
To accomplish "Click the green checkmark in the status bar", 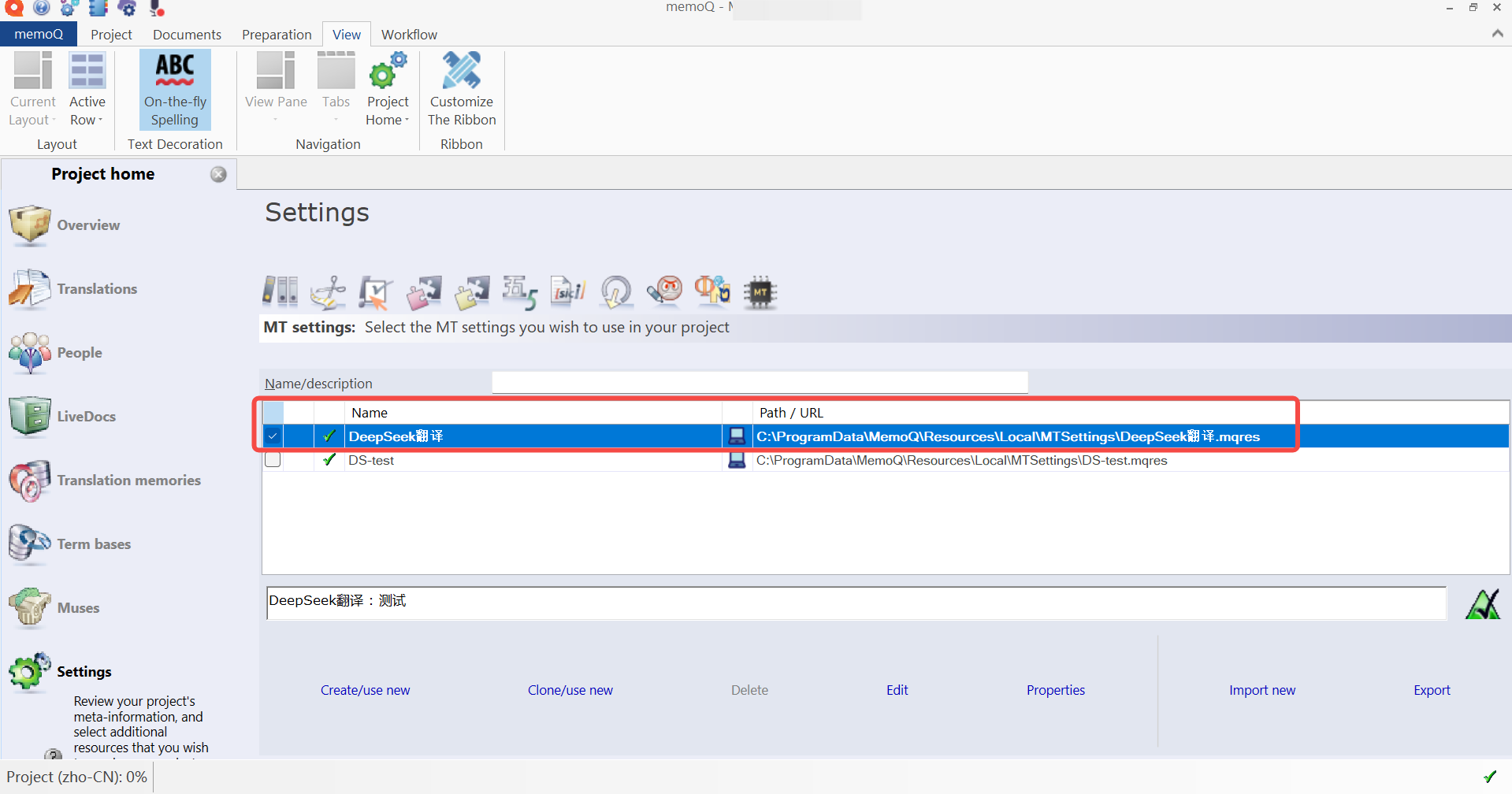I will (1490, 777).
